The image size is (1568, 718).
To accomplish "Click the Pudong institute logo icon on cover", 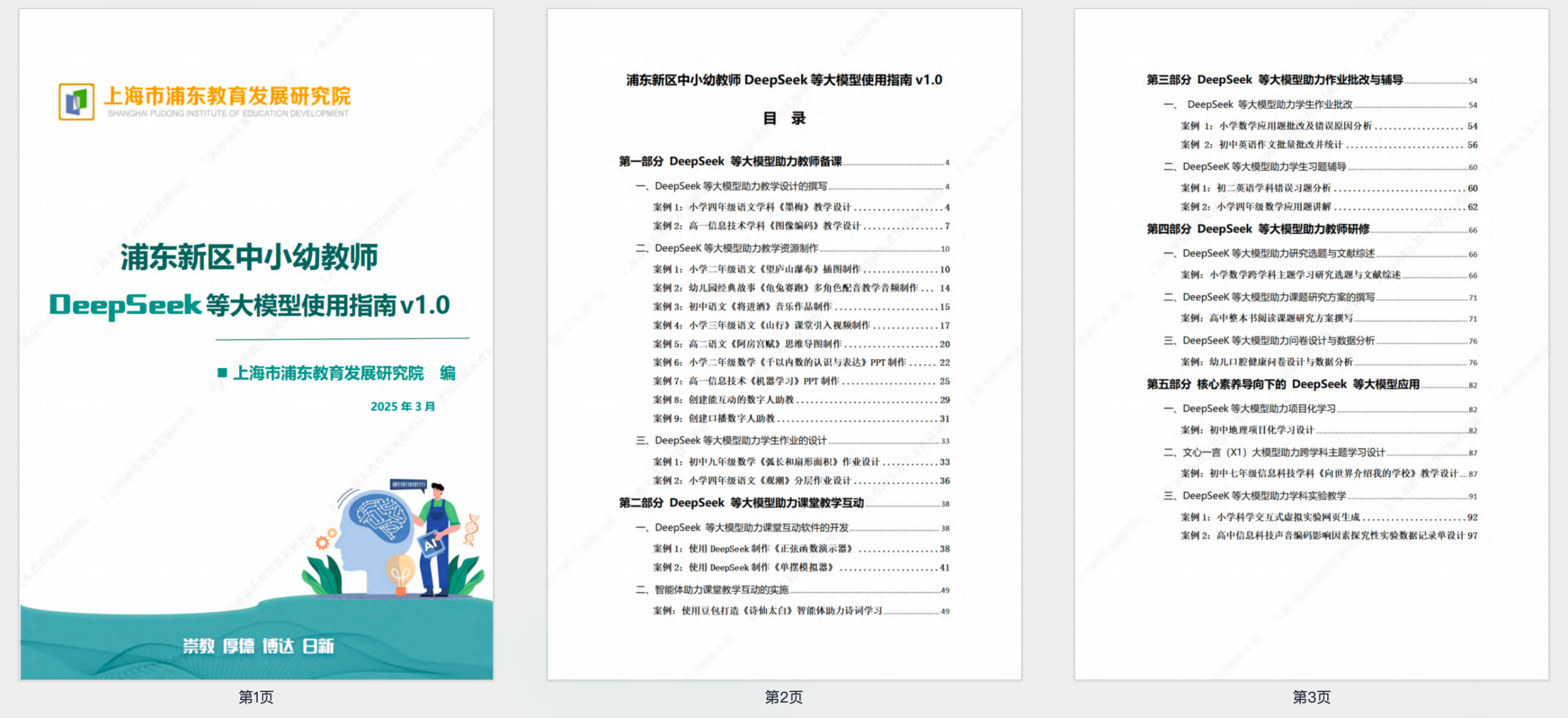I will pyautogui.click(x=77, y=102).
